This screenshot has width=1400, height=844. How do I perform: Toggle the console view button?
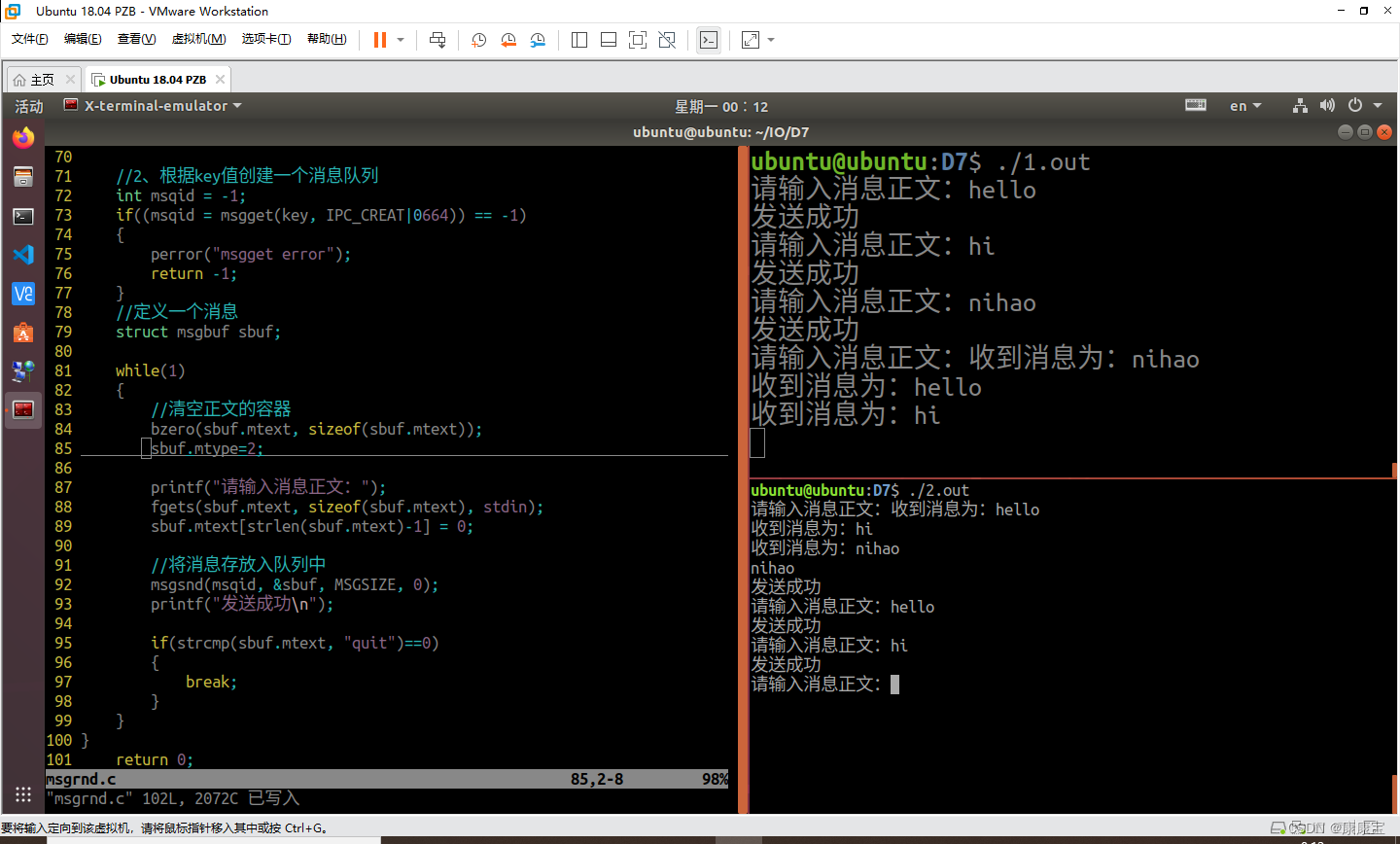pos(709,40)
